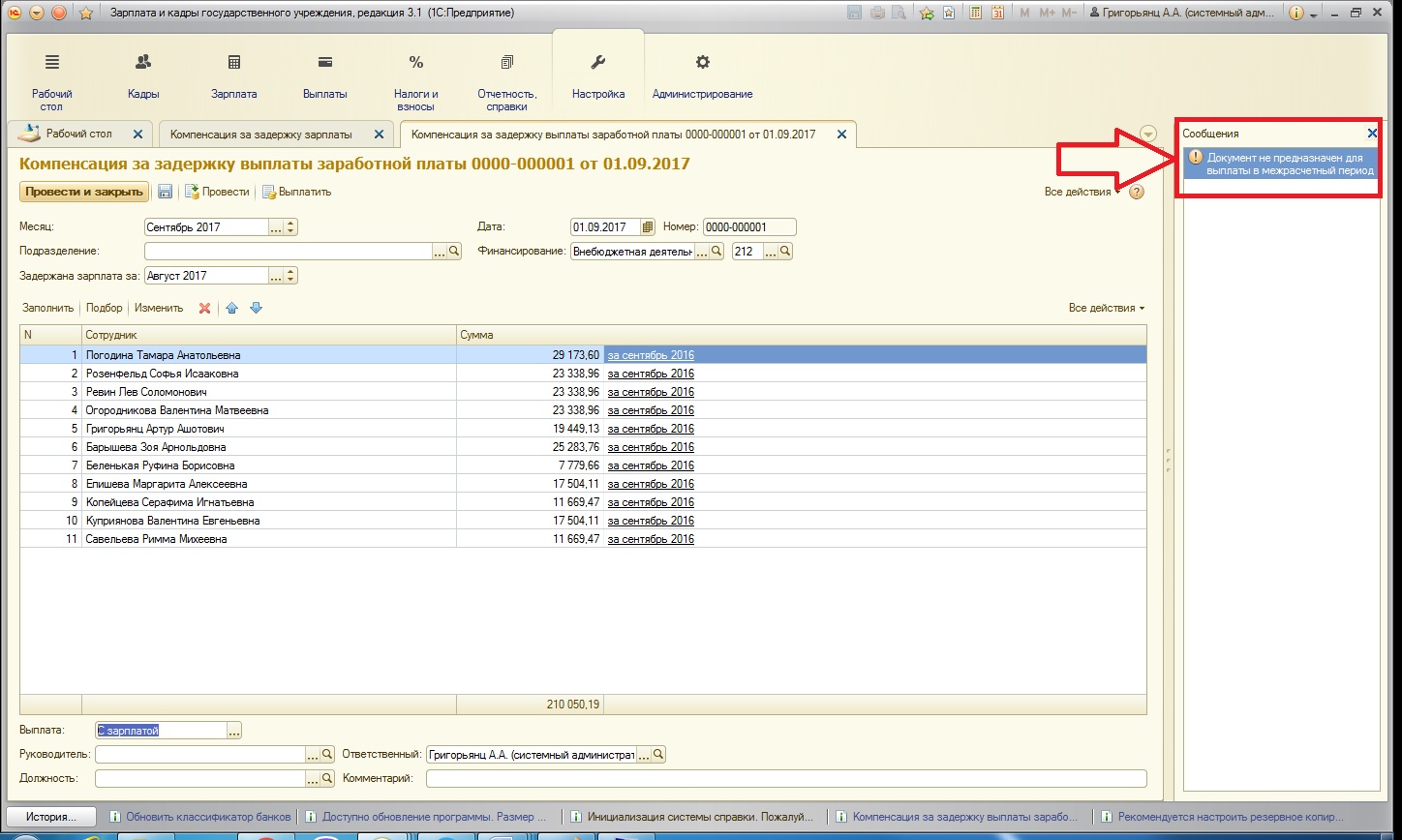Open selection for Руководитель ellipsis button
Viewport: 1402px width, 840px height.
[314, 755]
